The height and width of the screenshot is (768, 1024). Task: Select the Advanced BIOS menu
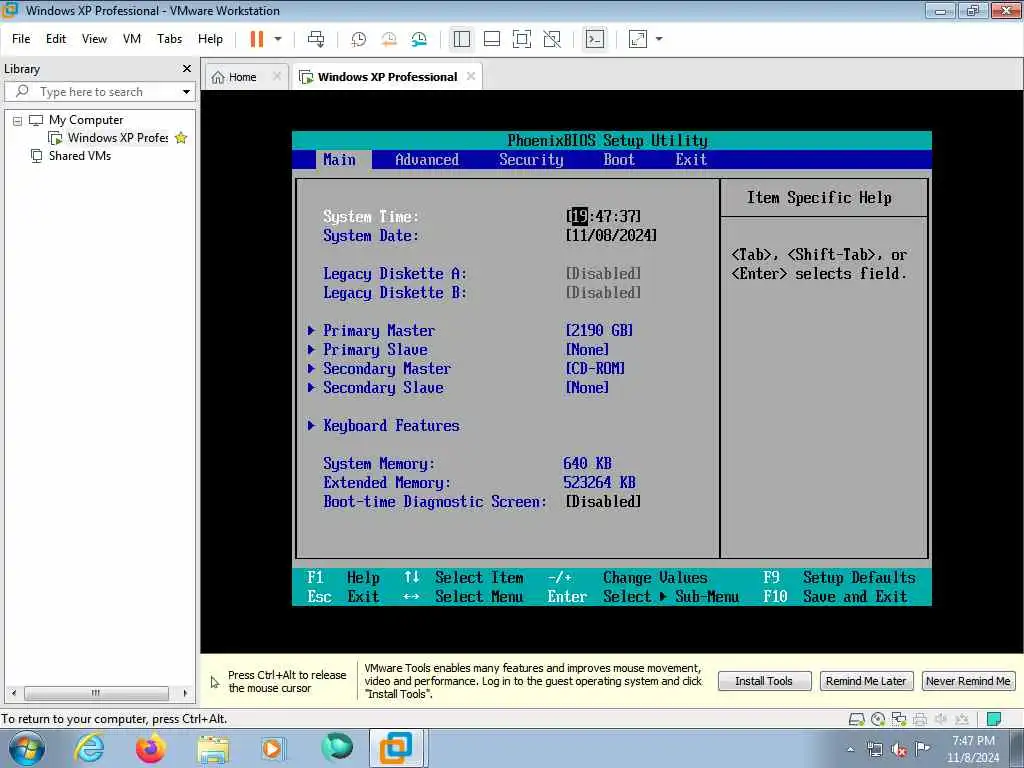[427, 160]
